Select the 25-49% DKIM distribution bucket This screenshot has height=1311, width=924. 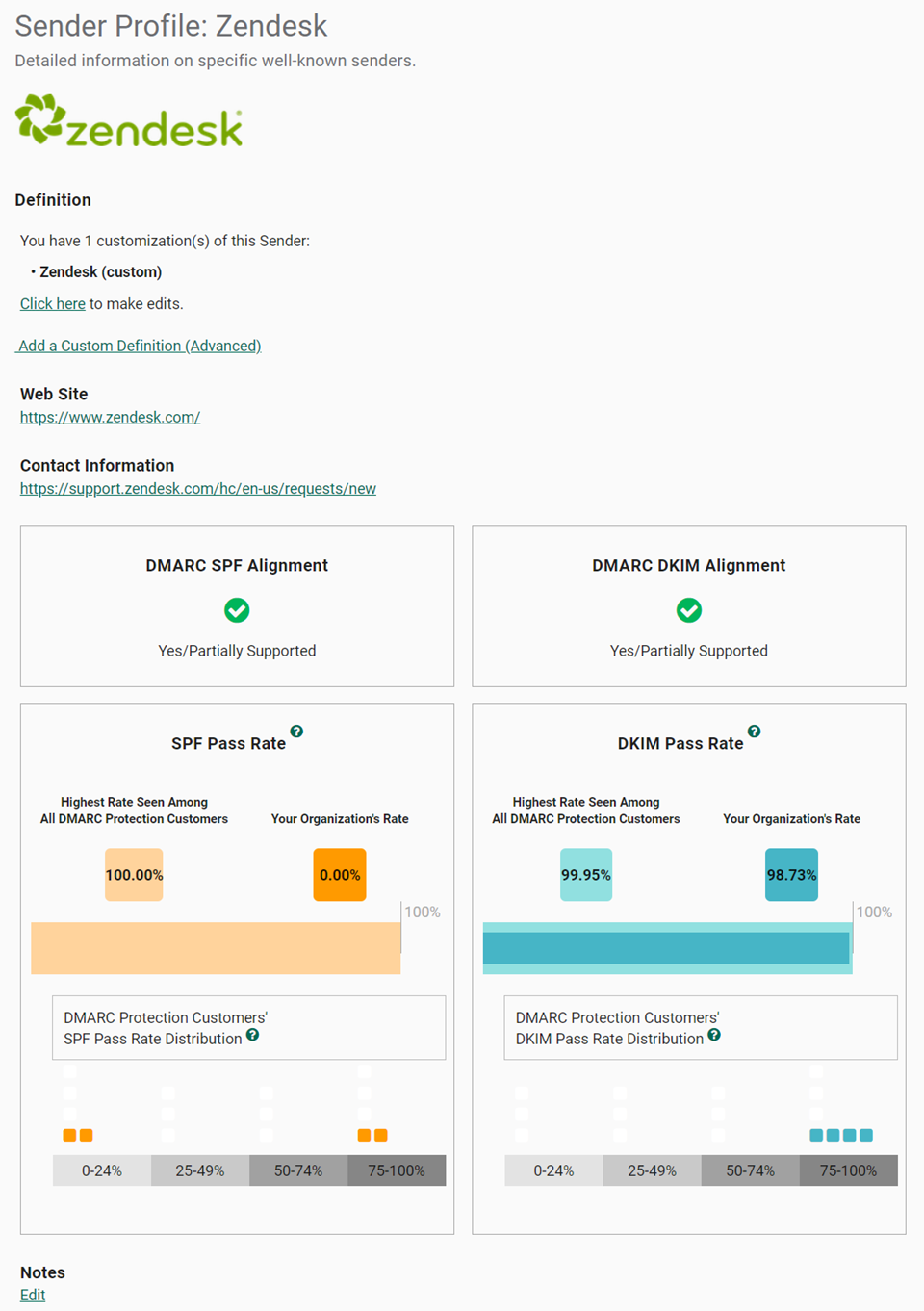652,1170
